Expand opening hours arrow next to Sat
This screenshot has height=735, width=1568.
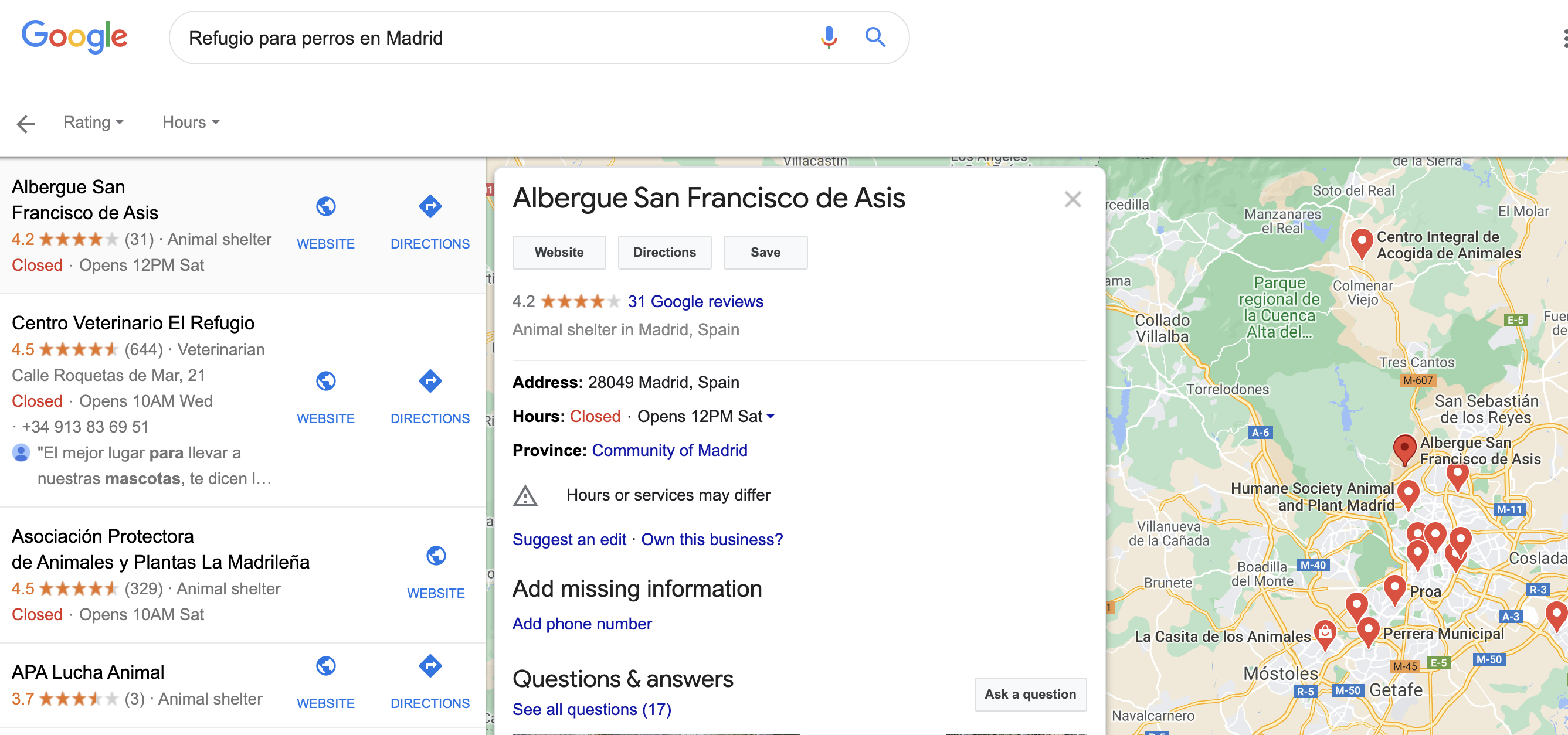(x=771, y=417)
